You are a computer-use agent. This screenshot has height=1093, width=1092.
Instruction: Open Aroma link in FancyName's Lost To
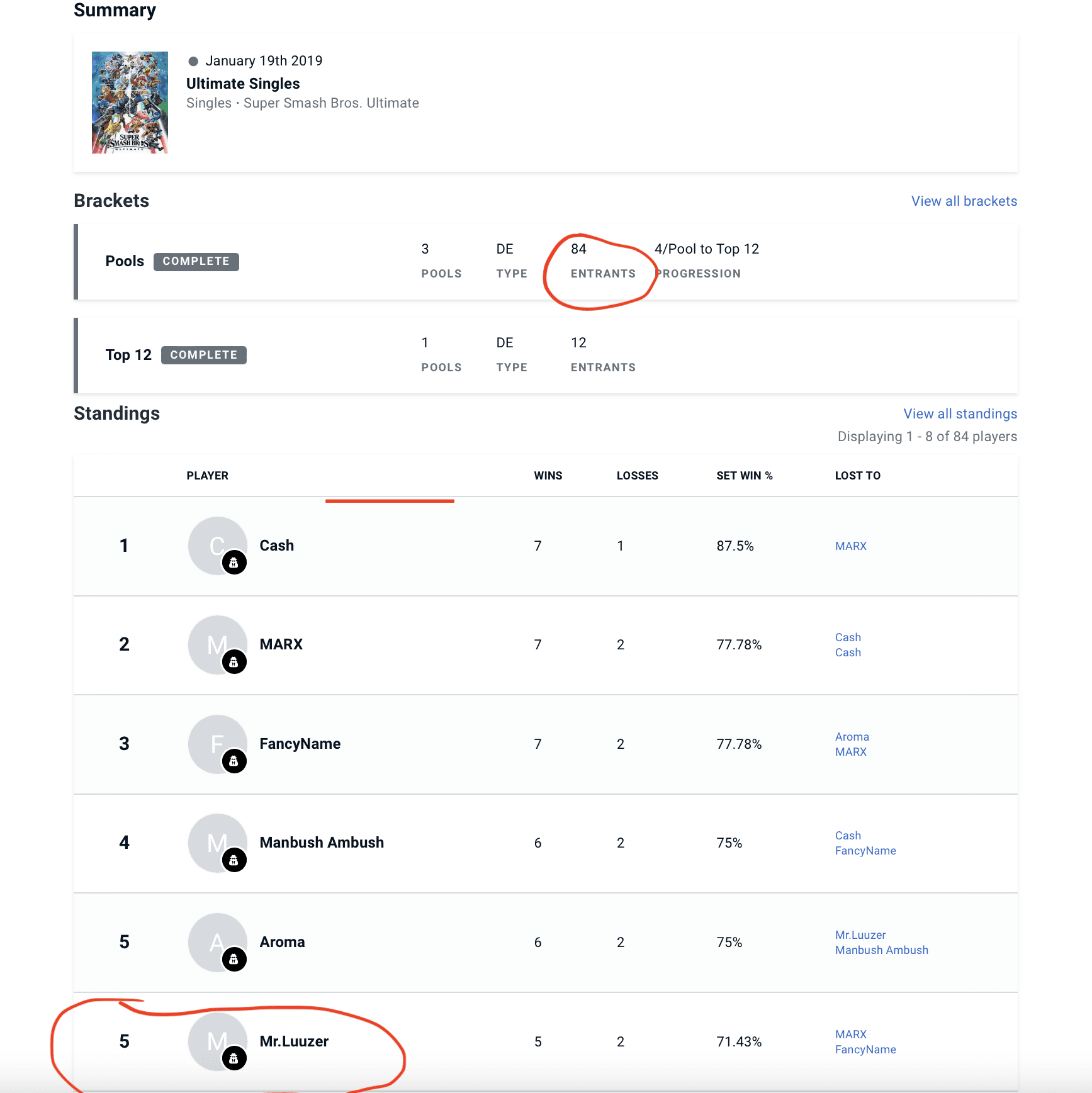[852, 737]
